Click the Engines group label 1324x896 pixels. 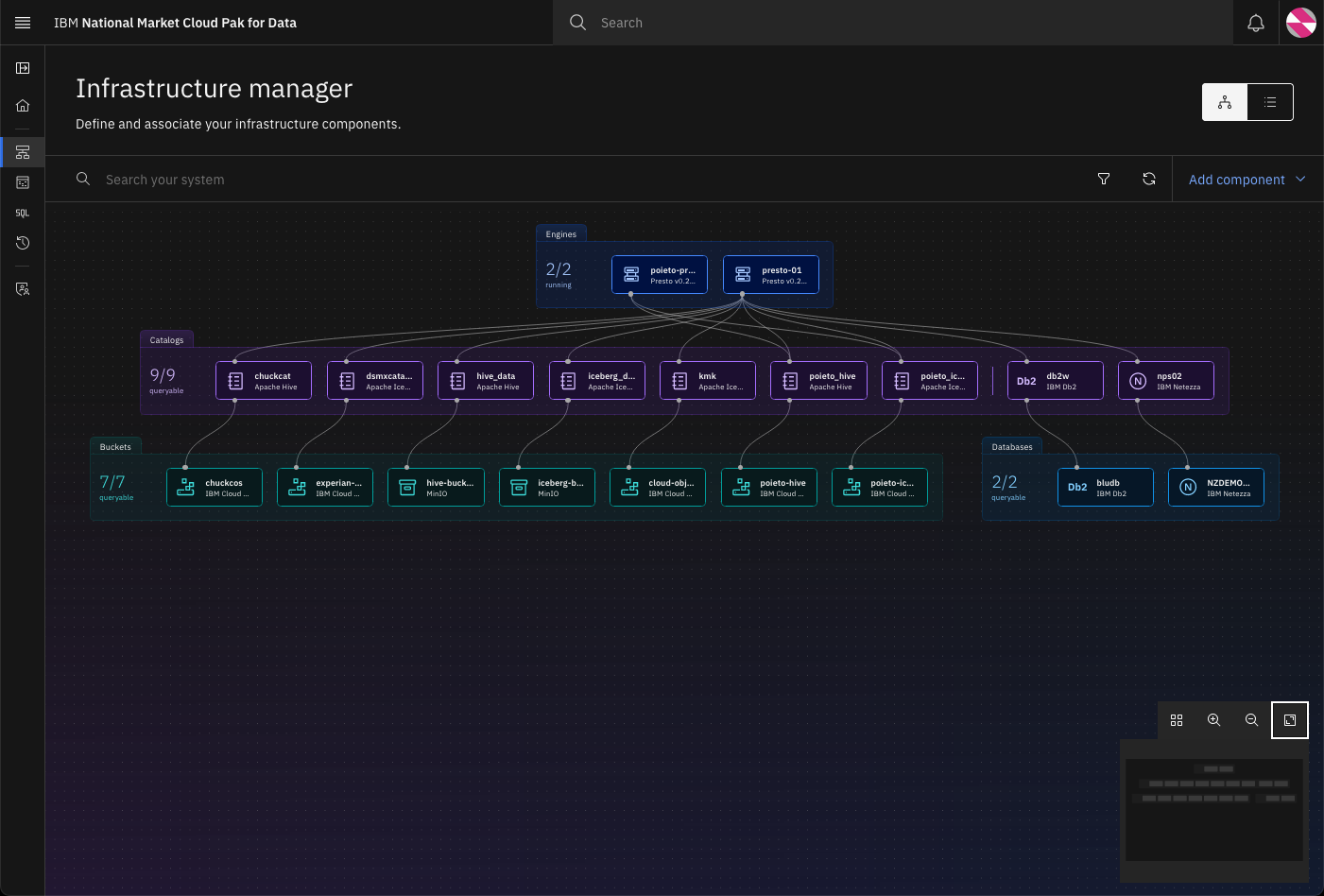pyautogui.click(x=561, y=234)
